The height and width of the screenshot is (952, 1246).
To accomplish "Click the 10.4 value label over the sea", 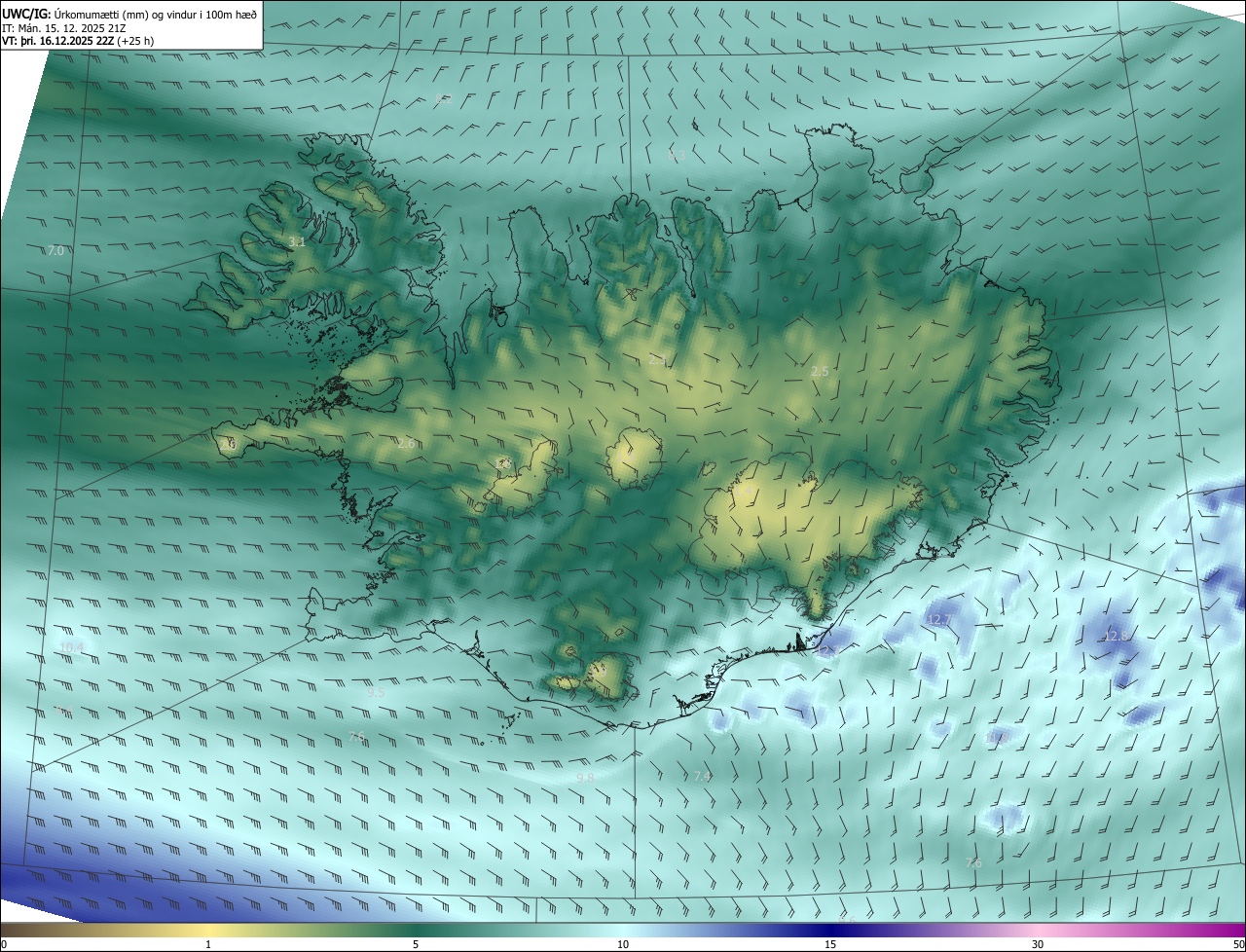I will pyautogui.click(x=72, y=647).
